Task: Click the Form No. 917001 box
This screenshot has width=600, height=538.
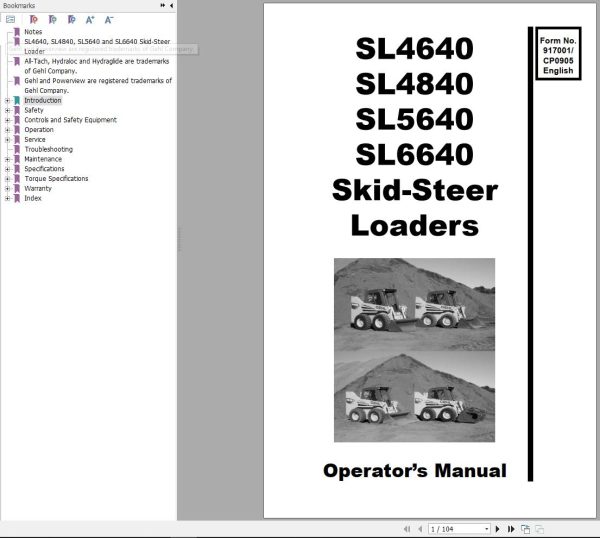Action: pyautogui.click(x=558, y=54)
